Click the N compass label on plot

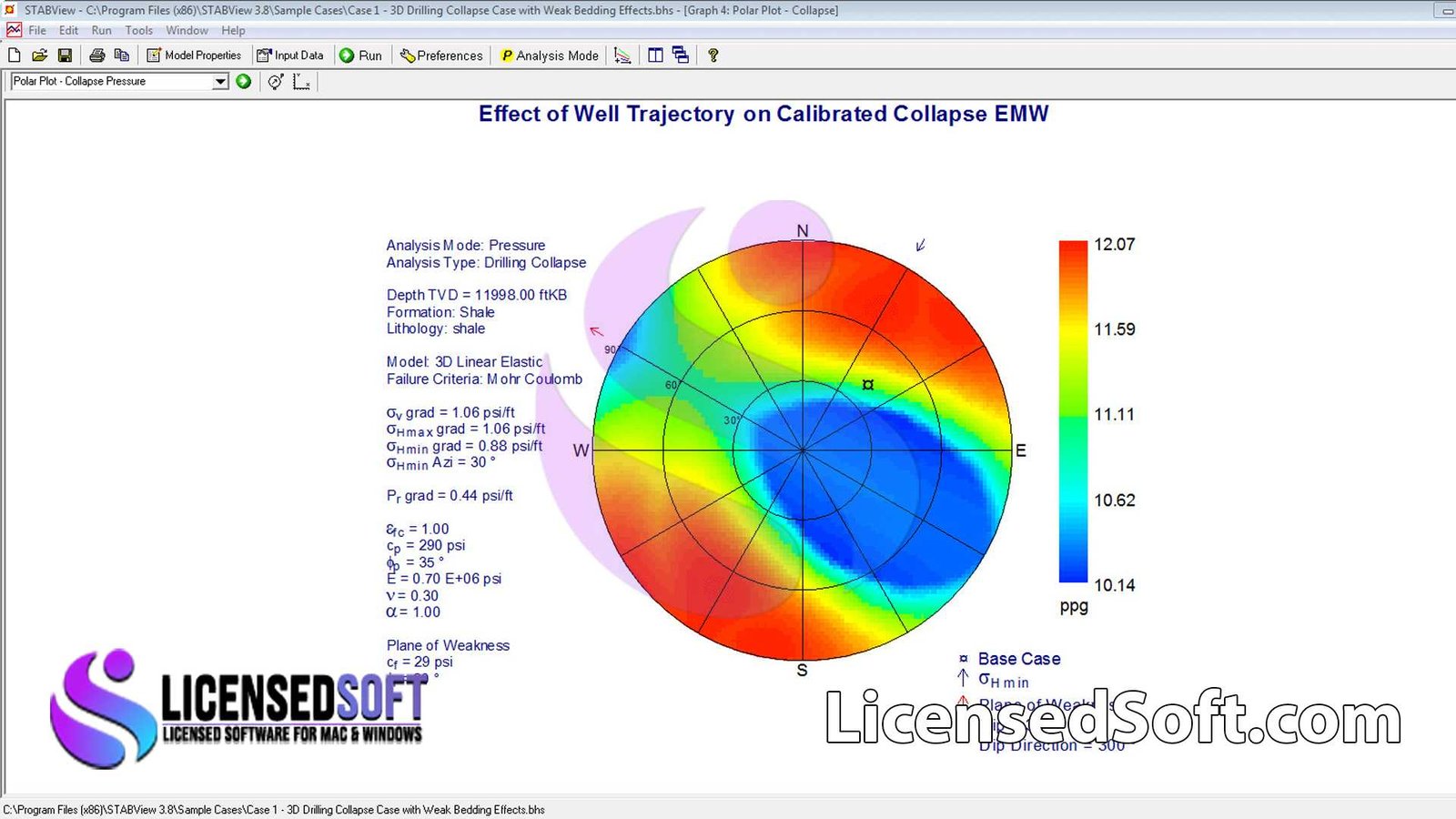click(x=803, y=231)
